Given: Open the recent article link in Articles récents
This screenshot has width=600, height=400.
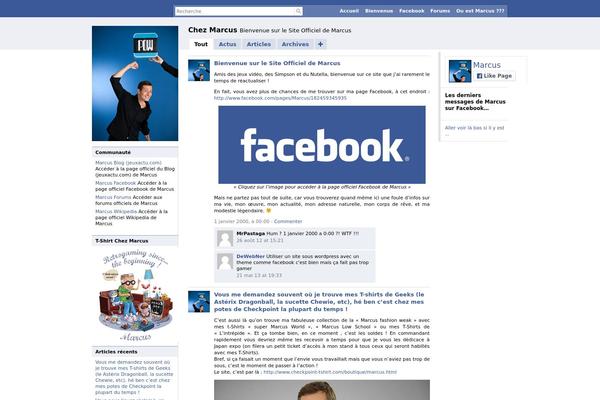Looking at the screenshot, I should (134, 377).
